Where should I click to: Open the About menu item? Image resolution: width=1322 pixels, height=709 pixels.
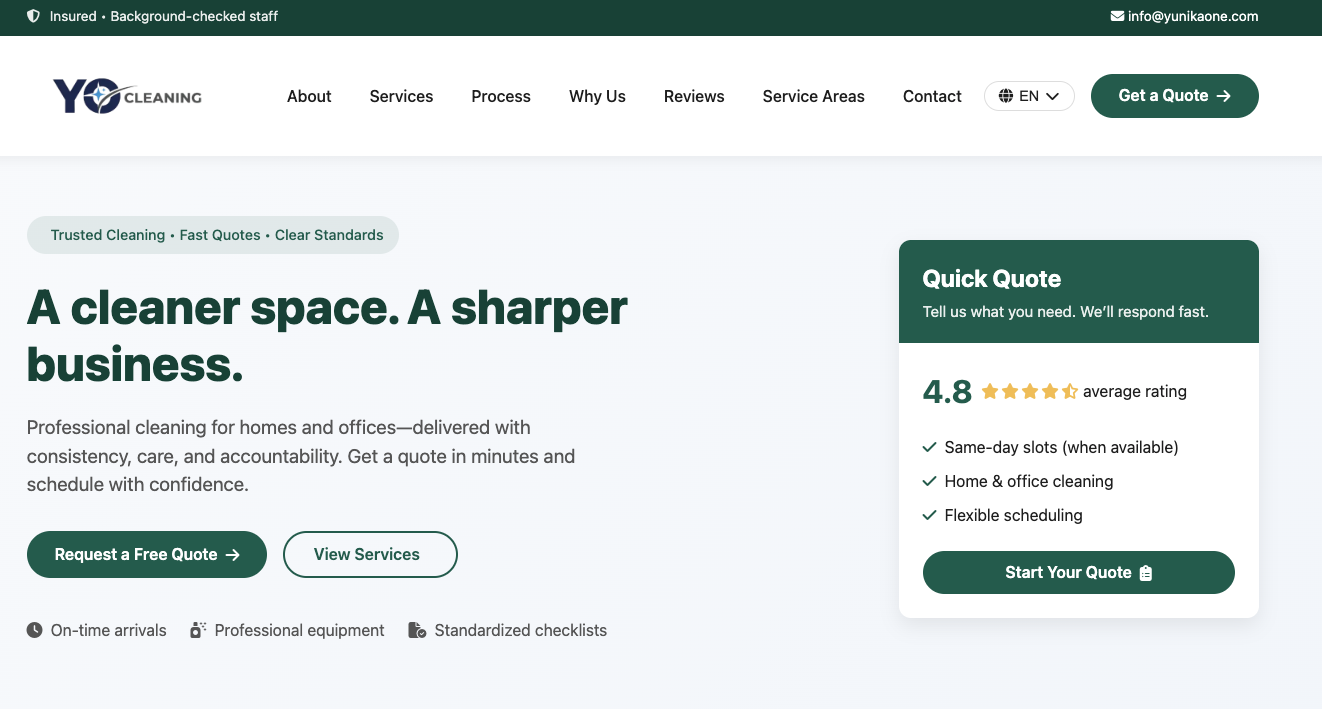(309, 96)
